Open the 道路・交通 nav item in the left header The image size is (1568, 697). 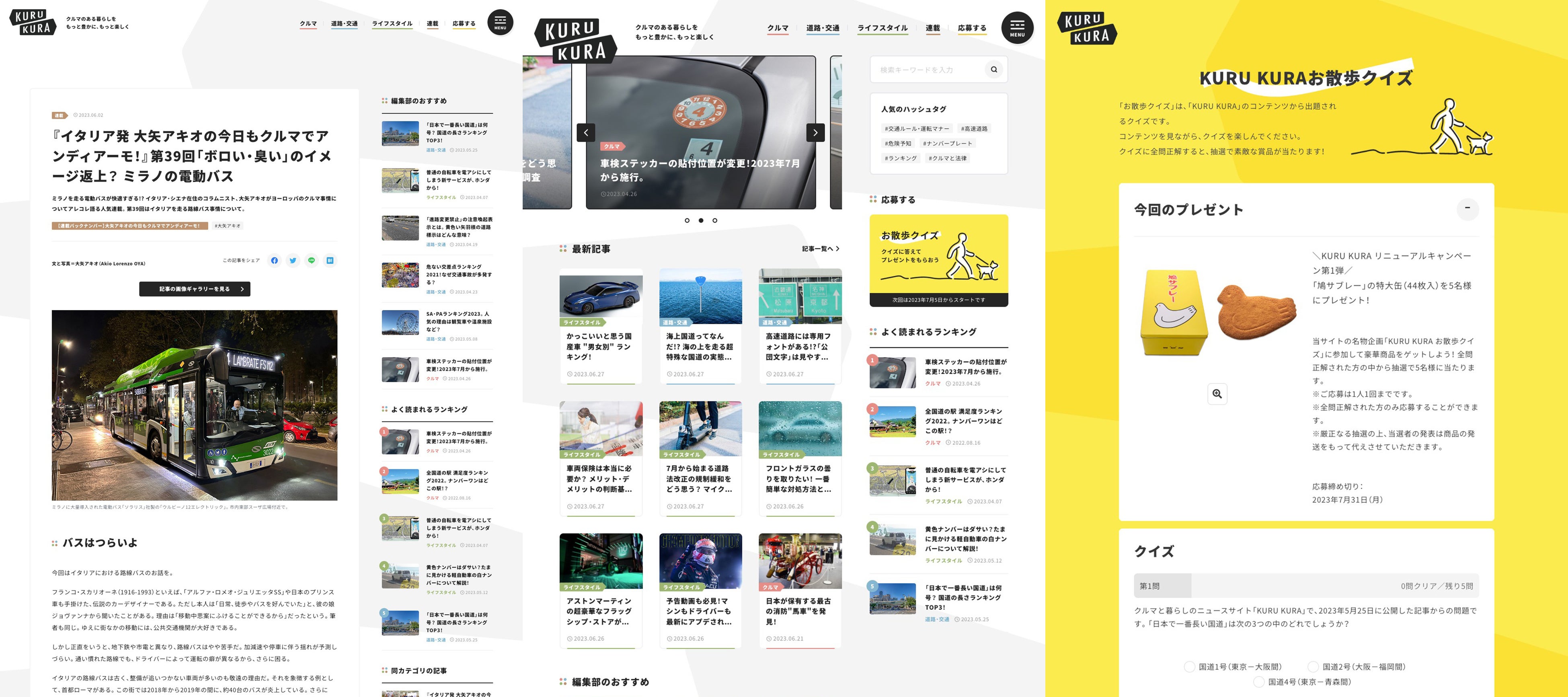pyautogui.click(x=344, y=24)
